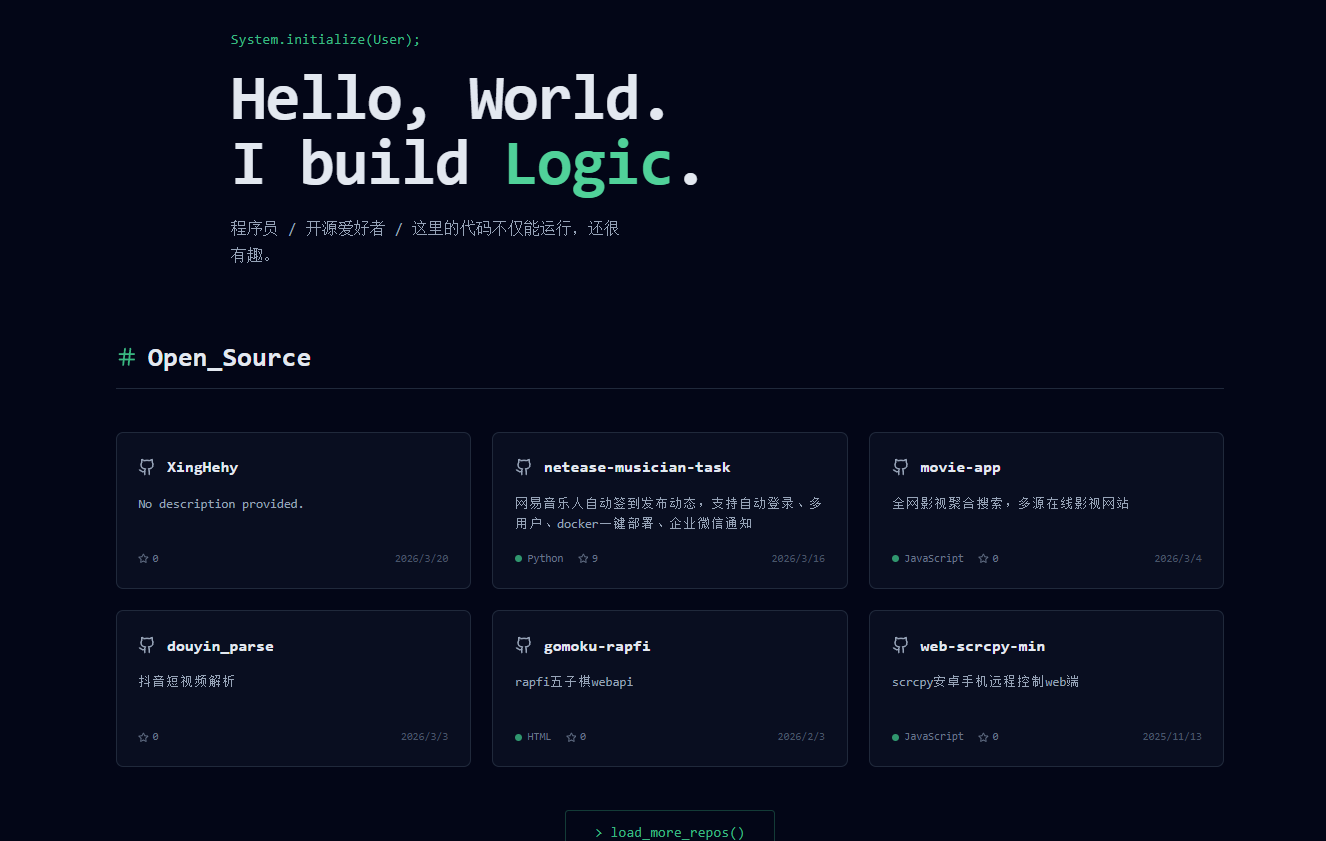Click the Open_Source section heading

click(229, 358)
